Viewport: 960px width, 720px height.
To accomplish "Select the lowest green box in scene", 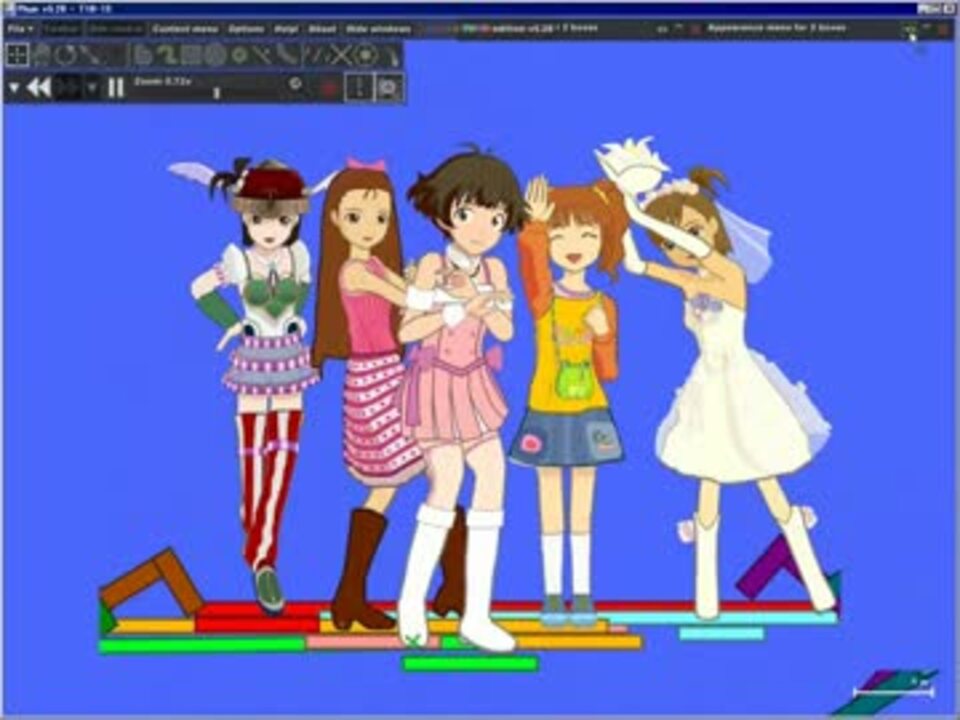I will pos(471,664).
